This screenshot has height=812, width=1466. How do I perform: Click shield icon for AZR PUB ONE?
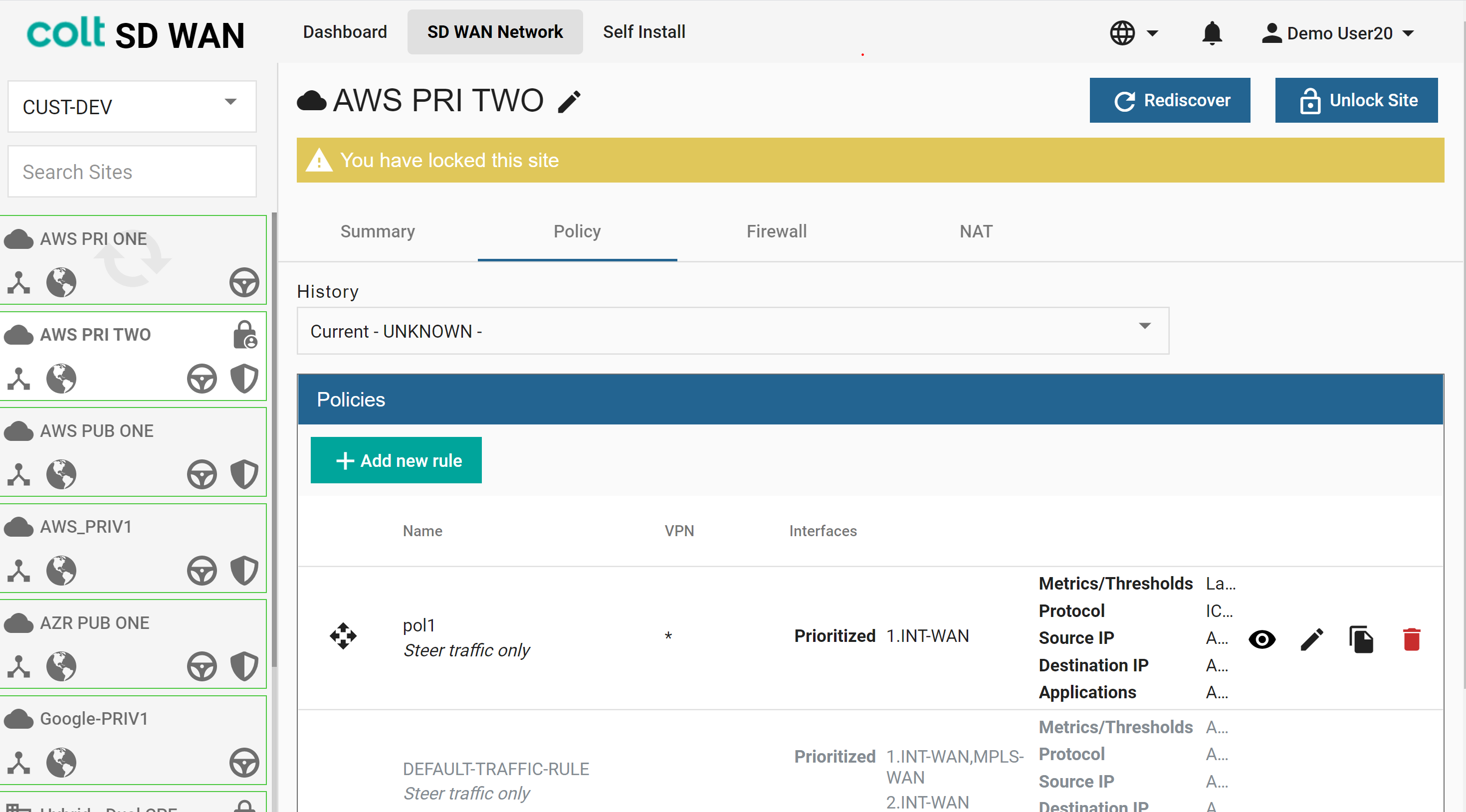[244, 666]
